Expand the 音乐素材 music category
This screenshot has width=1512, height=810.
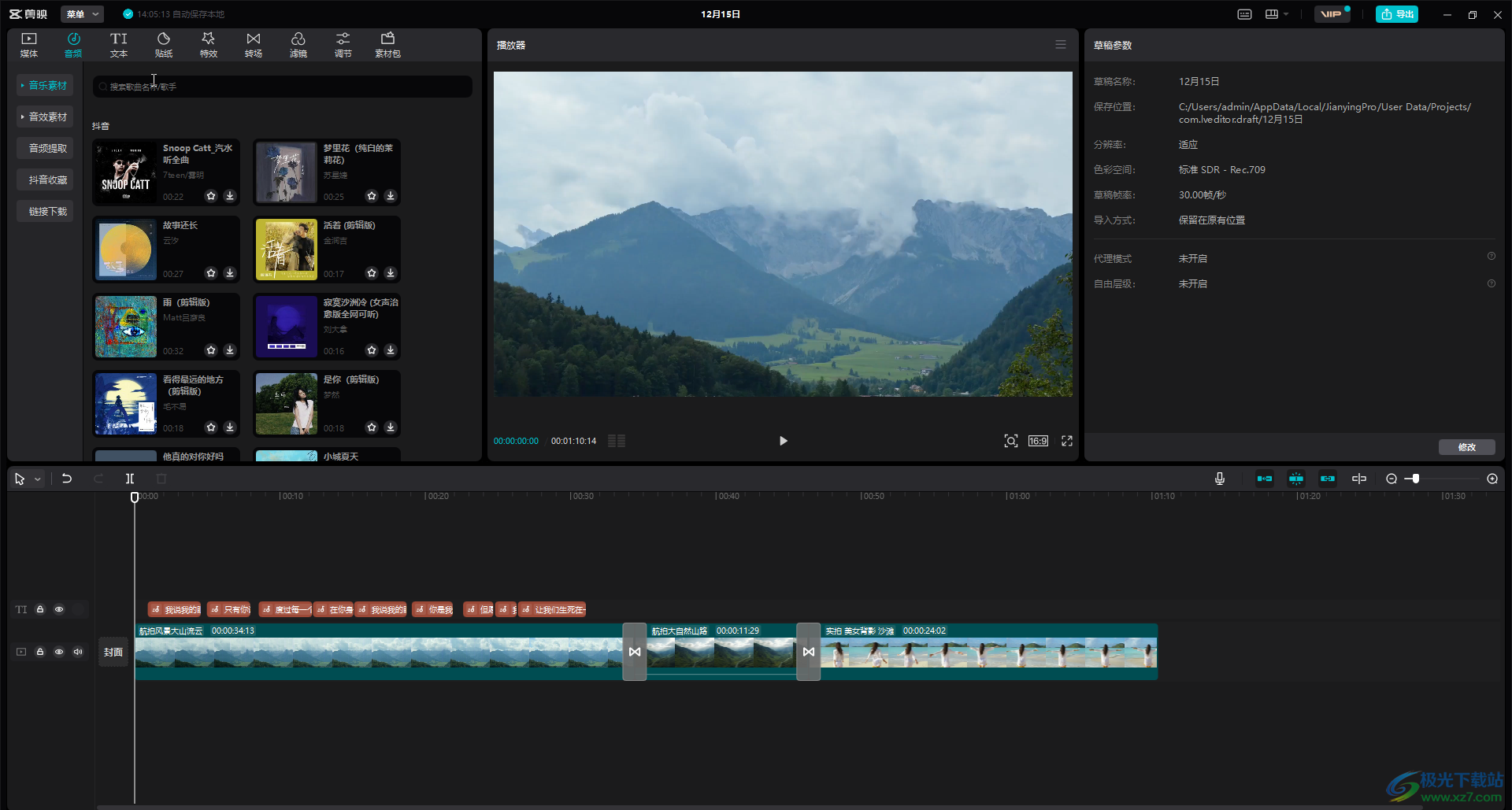[x=45, y=85]
